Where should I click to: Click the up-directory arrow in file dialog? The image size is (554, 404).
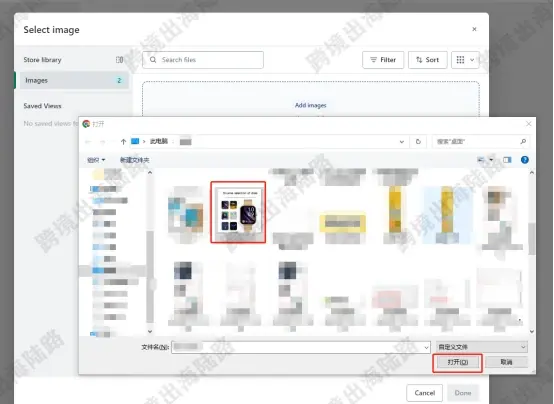tap(123, 142)
